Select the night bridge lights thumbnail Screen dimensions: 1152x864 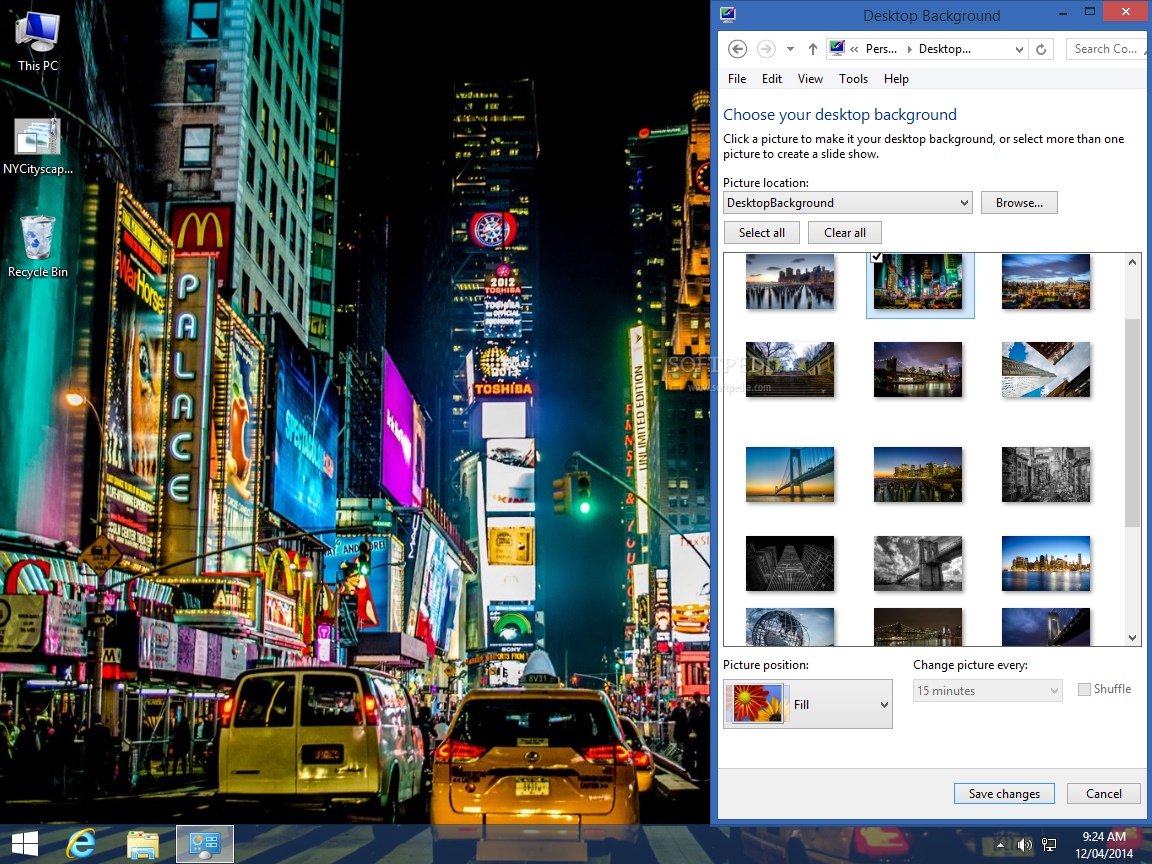tap(918, 370)
